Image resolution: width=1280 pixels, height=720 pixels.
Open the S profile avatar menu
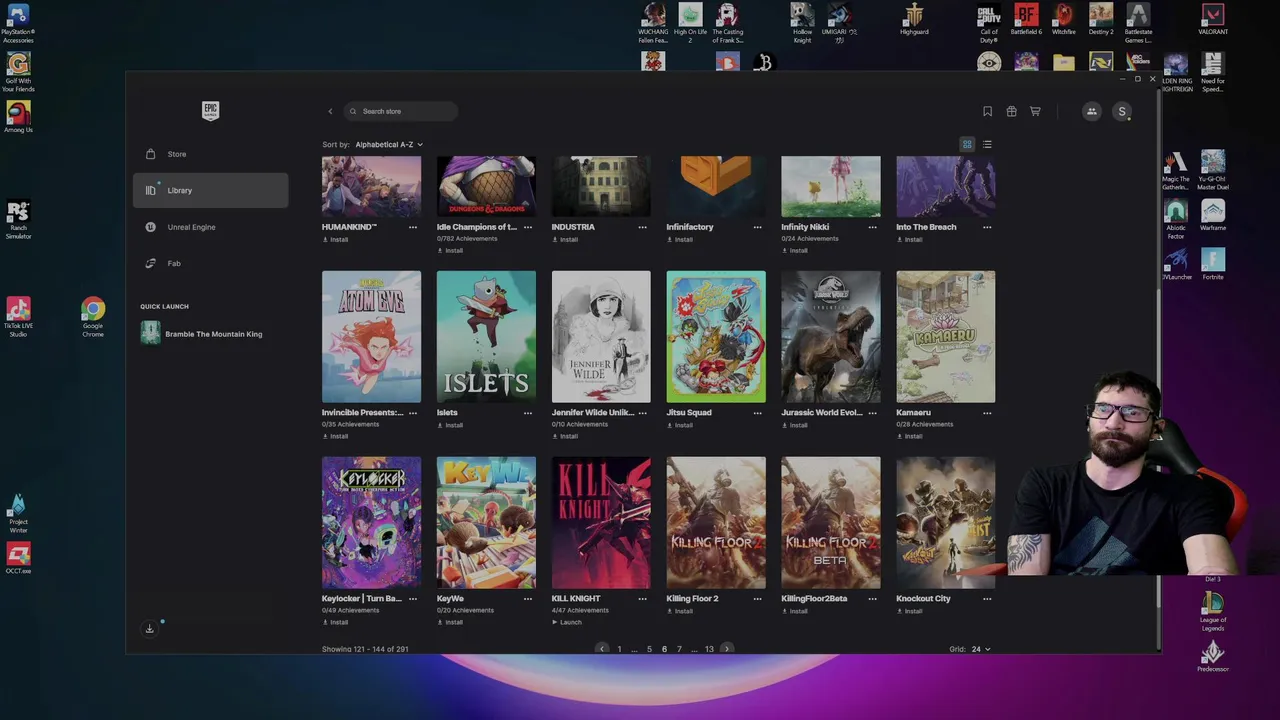coord(1122,111)
